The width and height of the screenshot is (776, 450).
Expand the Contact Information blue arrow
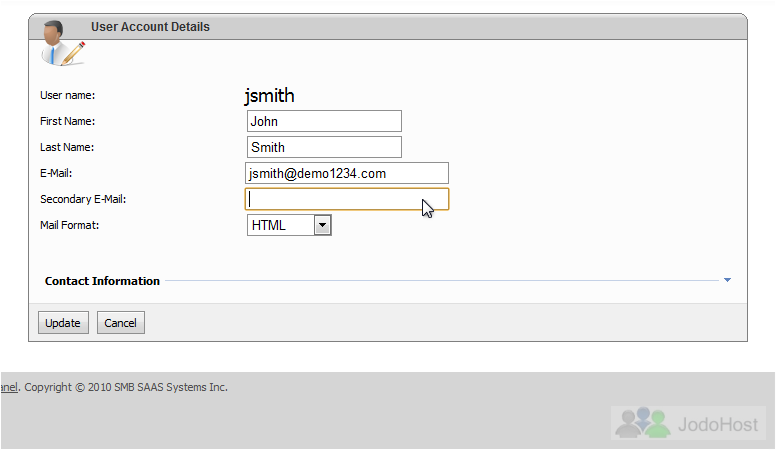pyautogui.click(x=727, y=280)
